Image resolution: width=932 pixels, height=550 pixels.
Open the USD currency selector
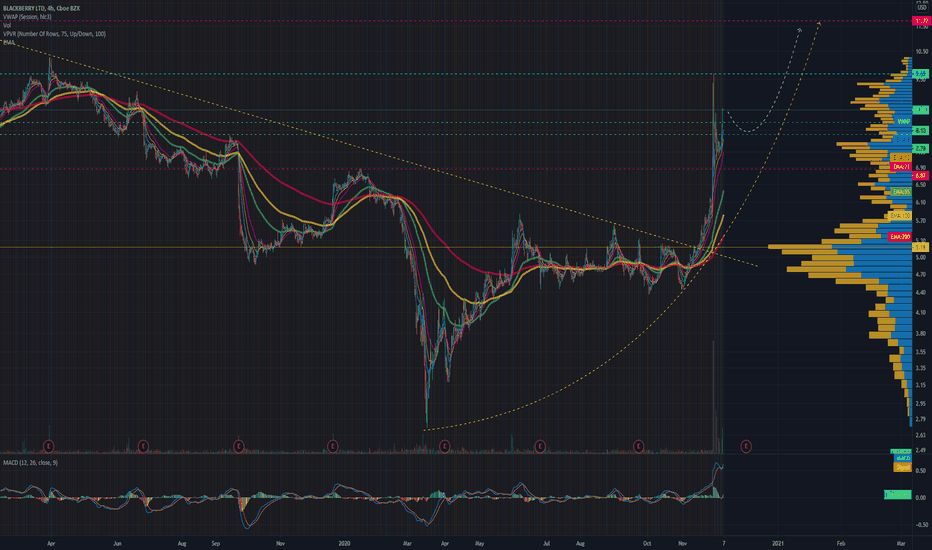tap(921, 8)
